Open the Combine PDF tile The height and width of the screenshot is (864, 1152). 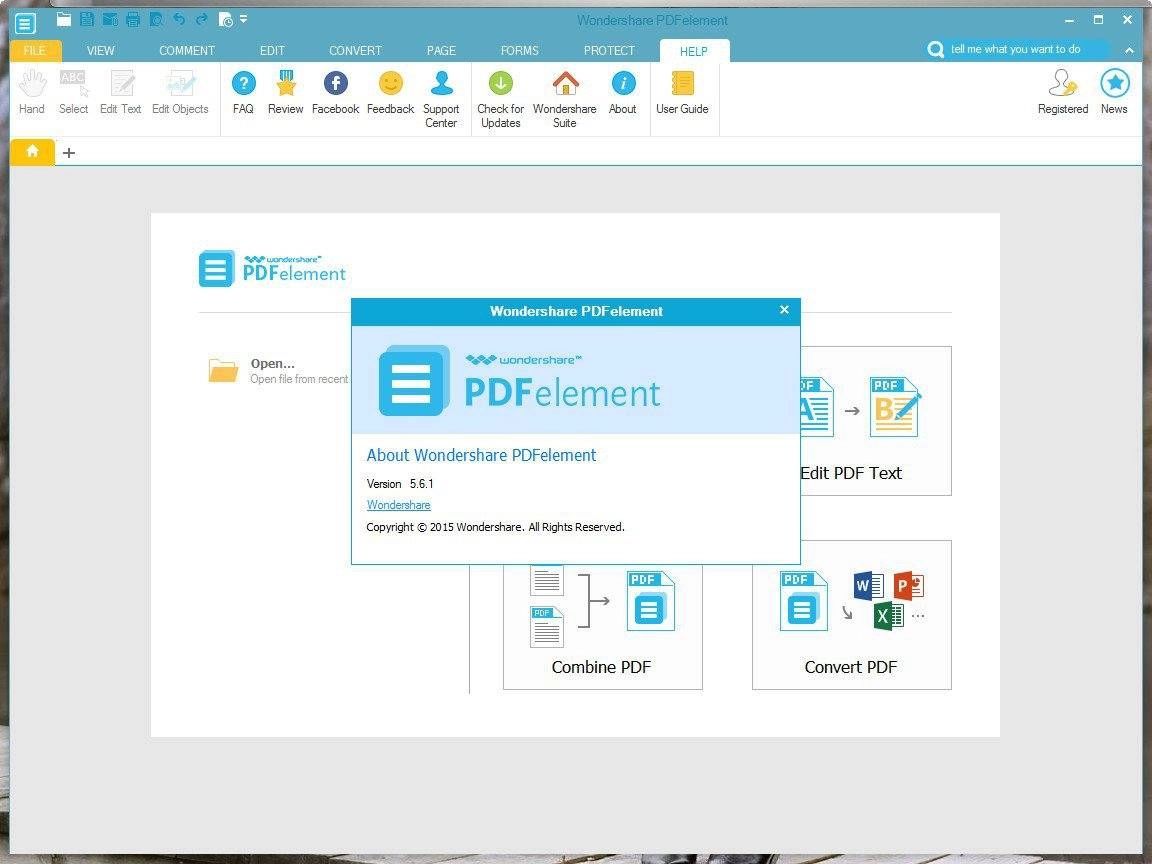602,627
